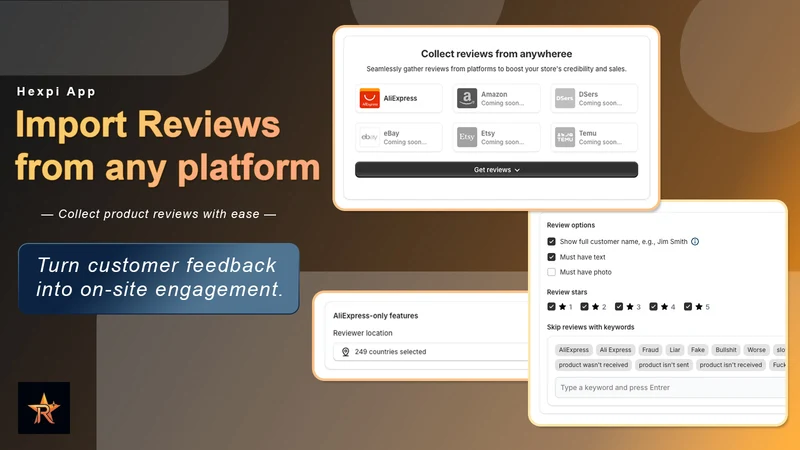The height and width of the screenshot is (450, 800).
Task: Uncheck the Must have text checkbox
Action: tap(551, 257)
